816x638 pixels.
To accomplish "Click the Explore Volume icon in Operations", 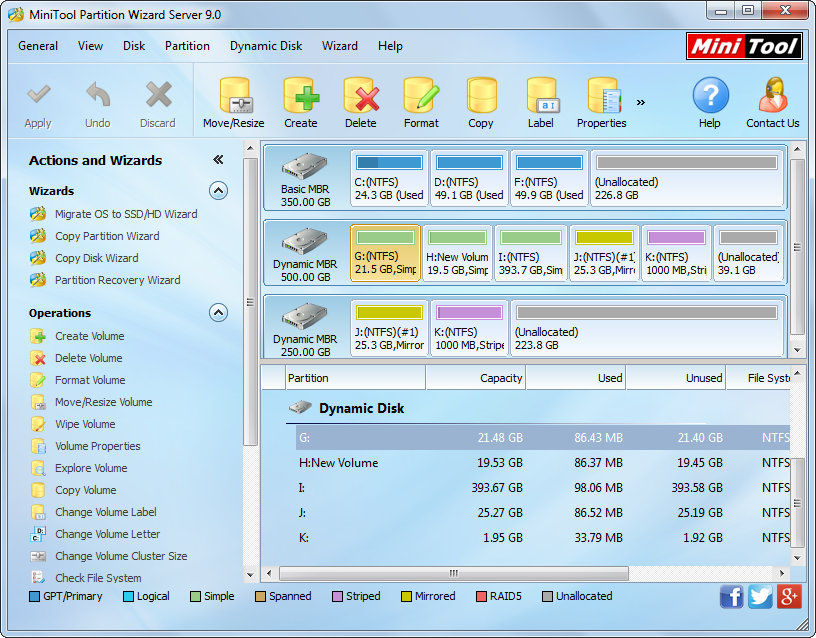I will (38, 468).
